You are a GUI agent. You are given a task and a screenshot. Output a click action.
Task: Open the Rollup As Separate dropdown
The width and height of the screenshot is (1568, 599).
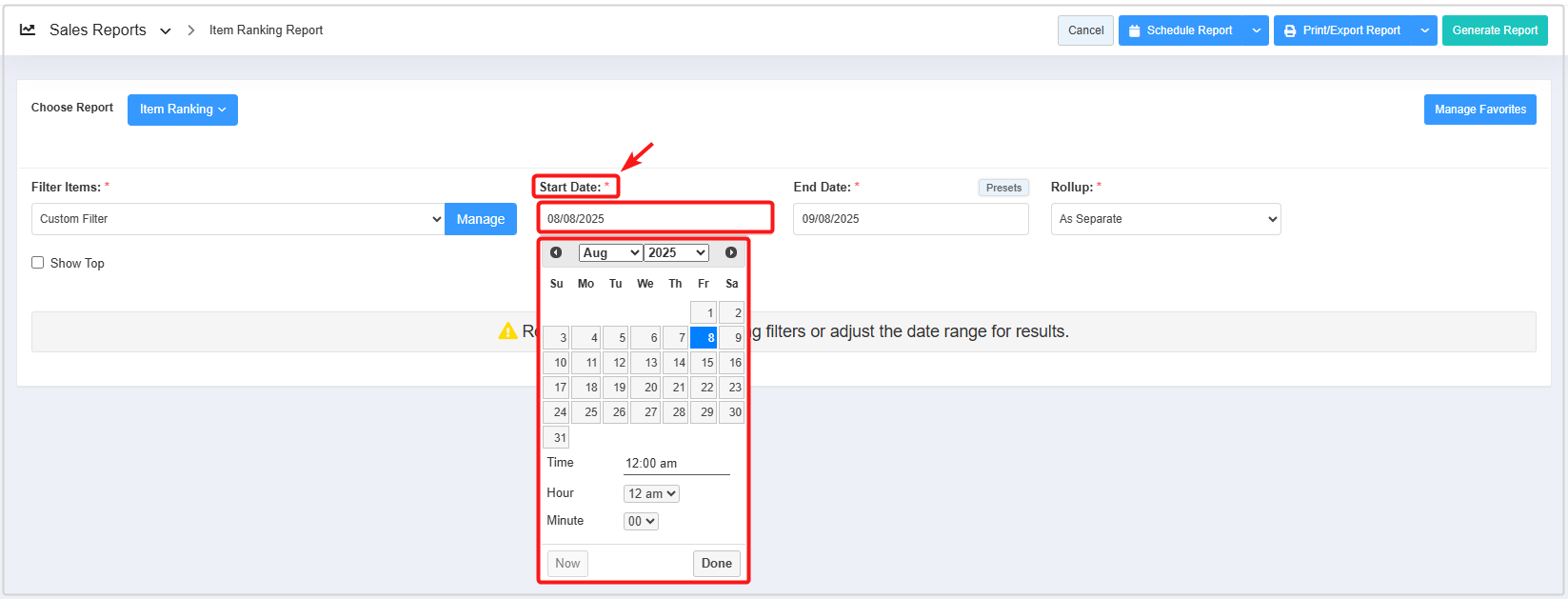pyautogui.click(x=1166, y=219)
